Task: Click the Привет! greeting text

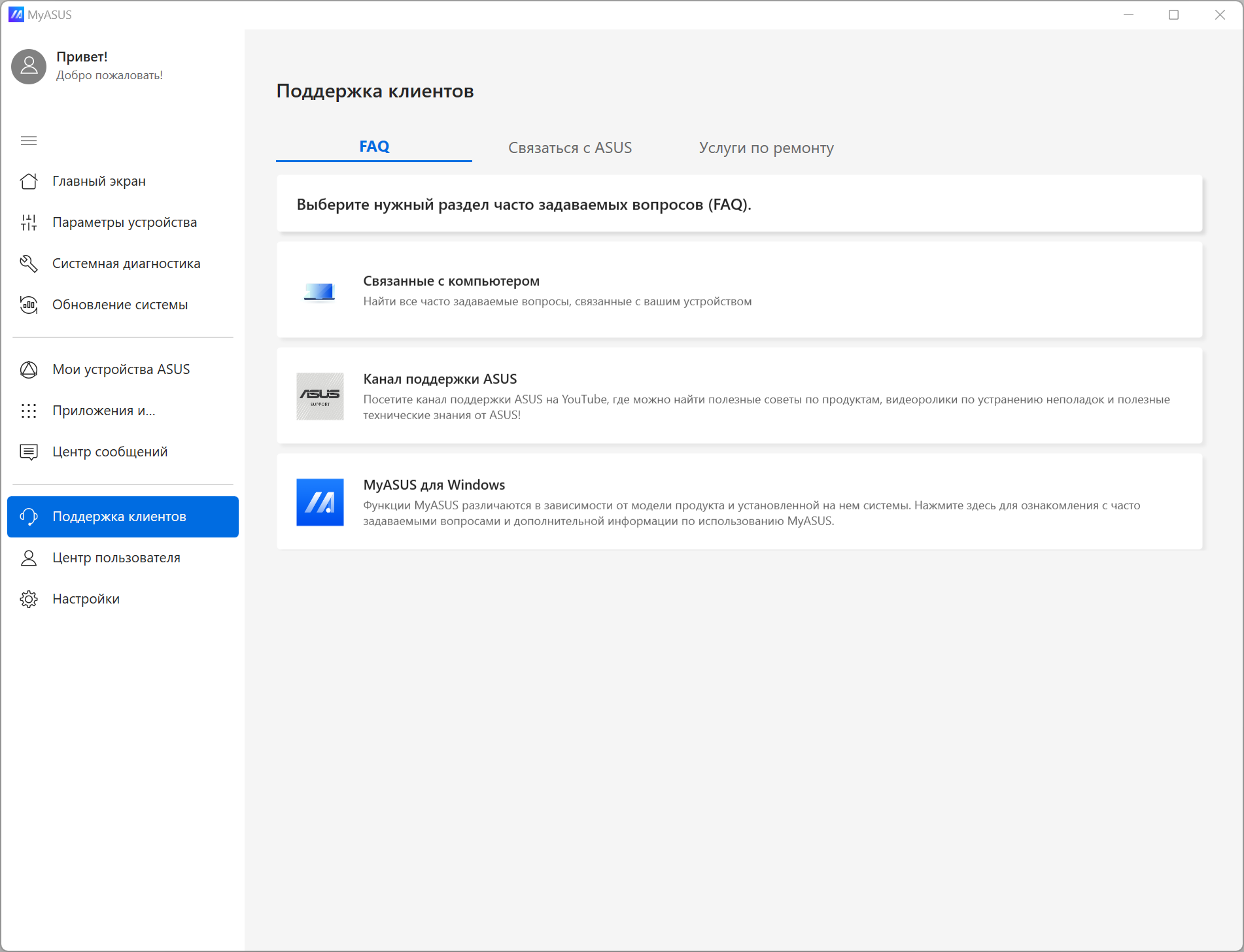Action: pos(82,57)
